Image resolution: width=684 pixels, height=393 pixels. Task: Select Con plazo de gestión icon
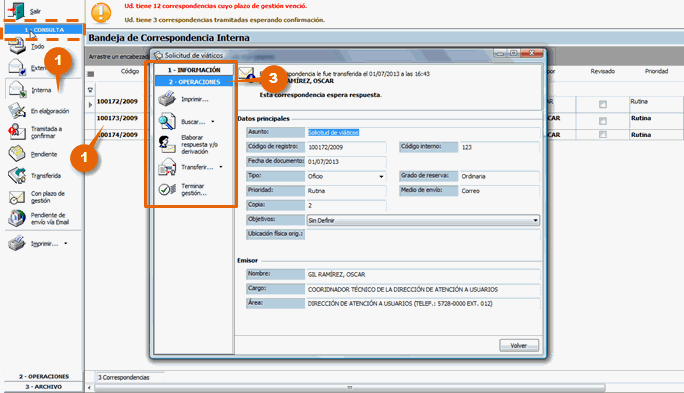(17, 197)
